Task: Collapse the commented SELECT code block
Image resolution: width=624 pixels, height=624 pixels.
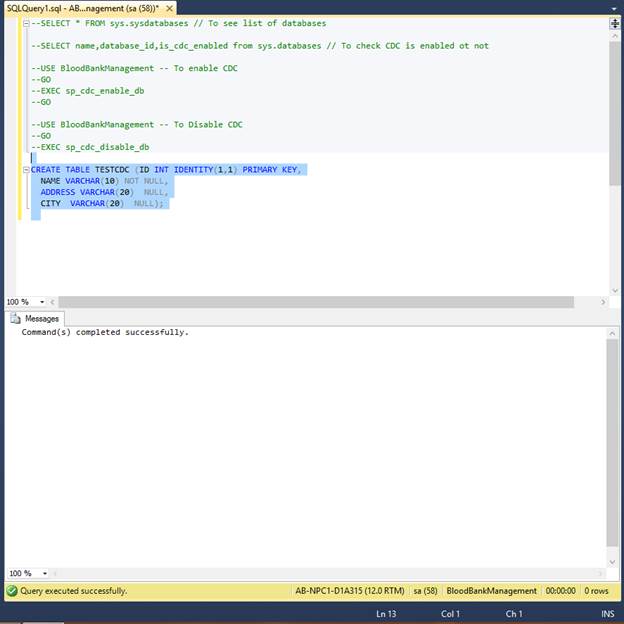Action: click(26, 23)
